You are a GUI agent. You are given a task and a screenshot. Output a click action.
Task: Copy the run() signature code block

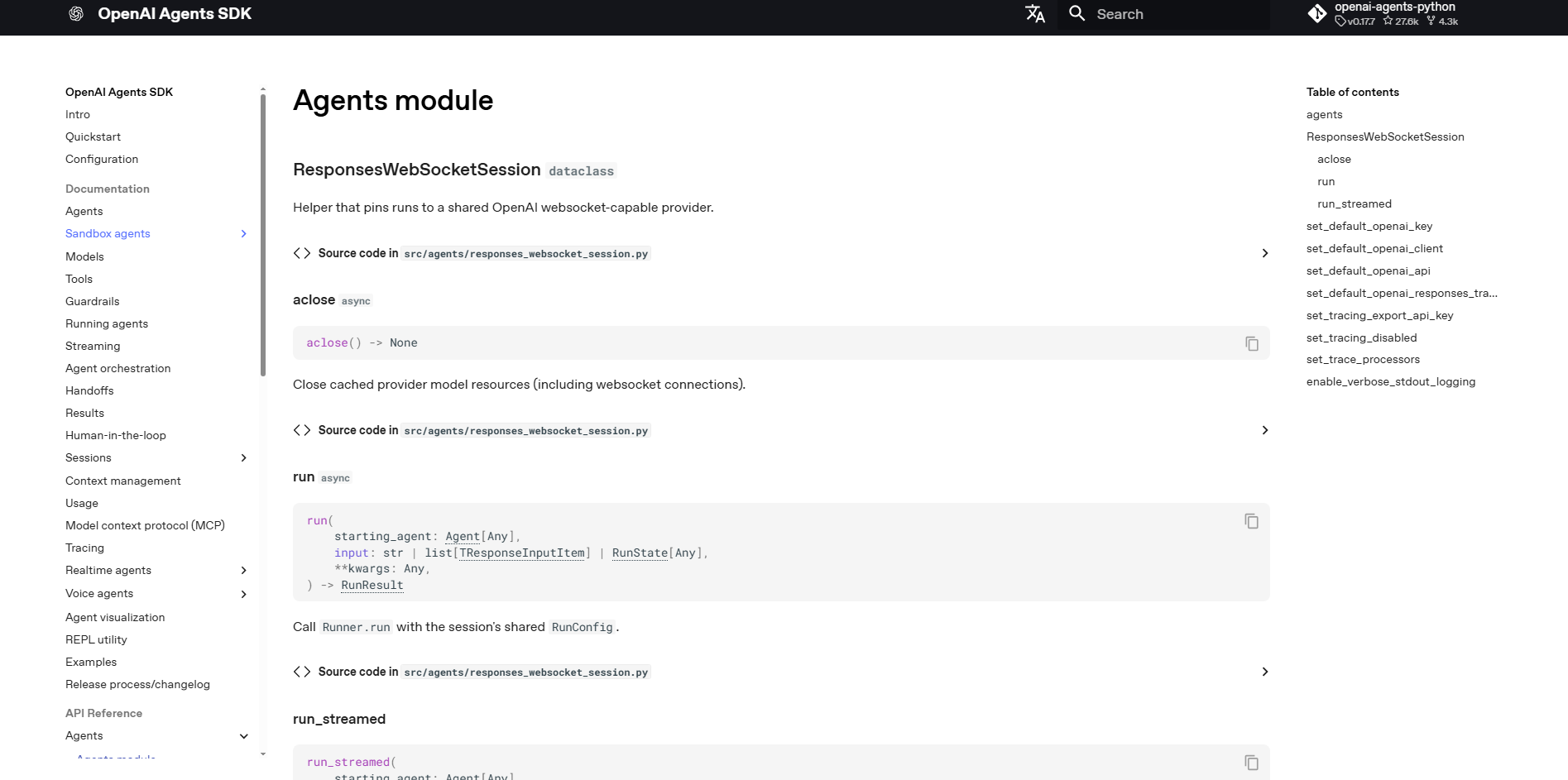(x=1252, y=521)
